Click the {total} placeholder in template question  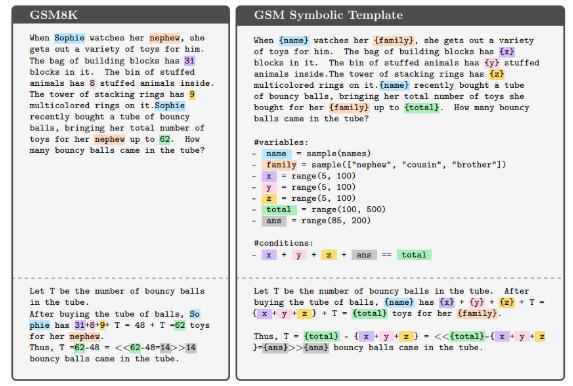point(421,107)
